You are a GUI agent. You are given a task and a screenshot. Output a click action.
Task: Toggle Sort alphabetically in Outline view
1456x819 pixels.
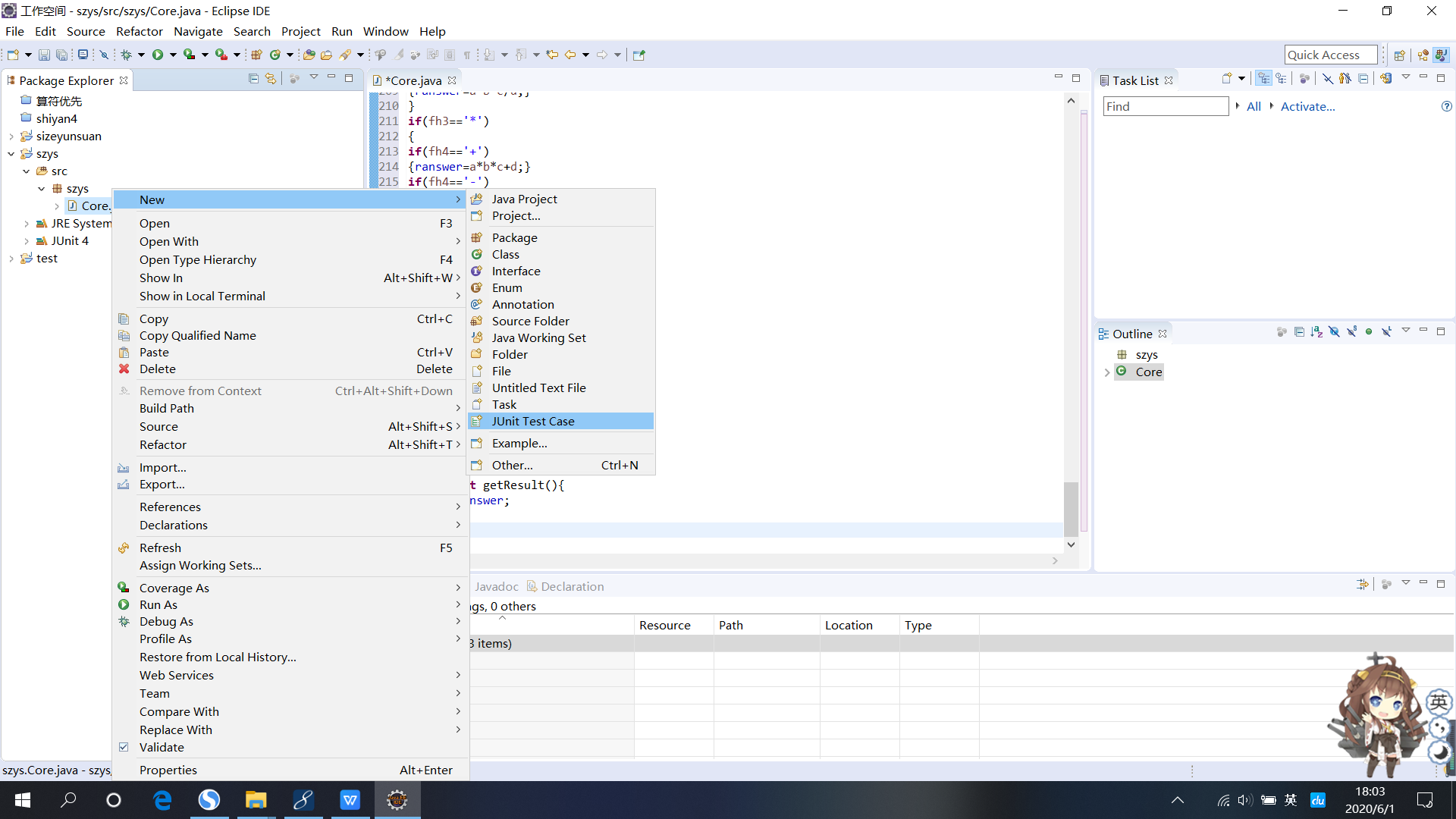(1316, 332)
